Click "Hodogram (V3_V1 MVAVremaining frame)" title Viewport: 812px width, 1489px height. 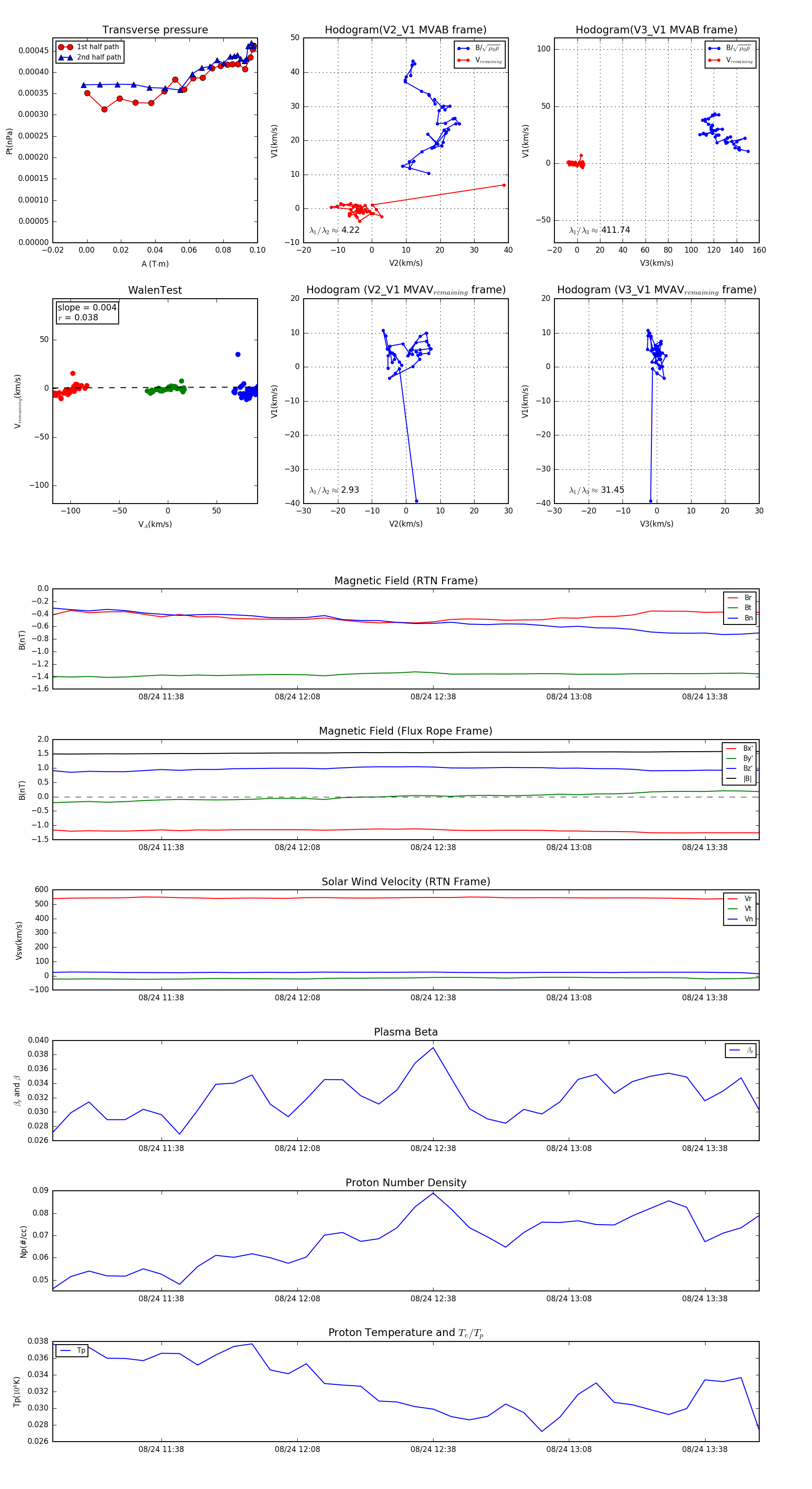click(656, 290)
